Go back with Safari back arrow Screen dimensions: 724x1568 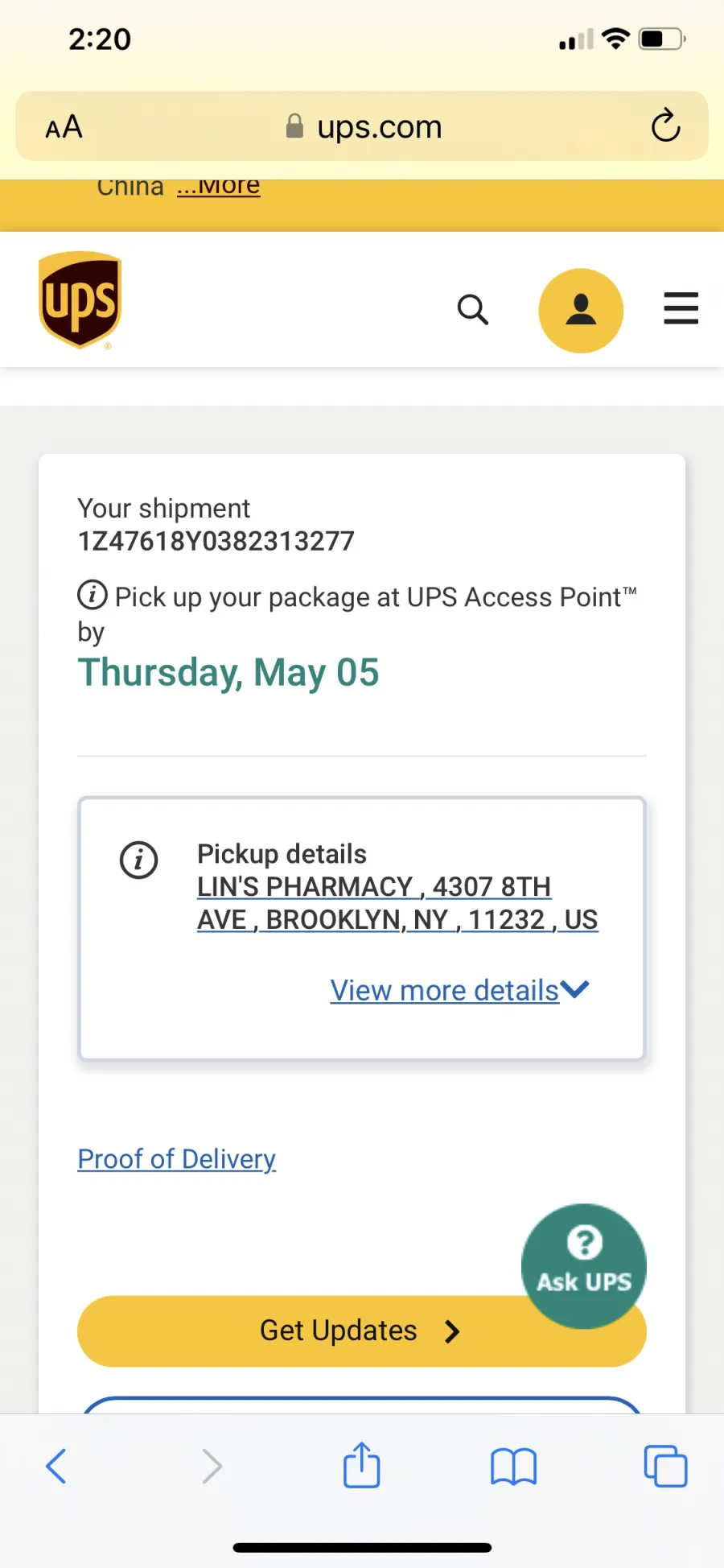pos(56,1466)
